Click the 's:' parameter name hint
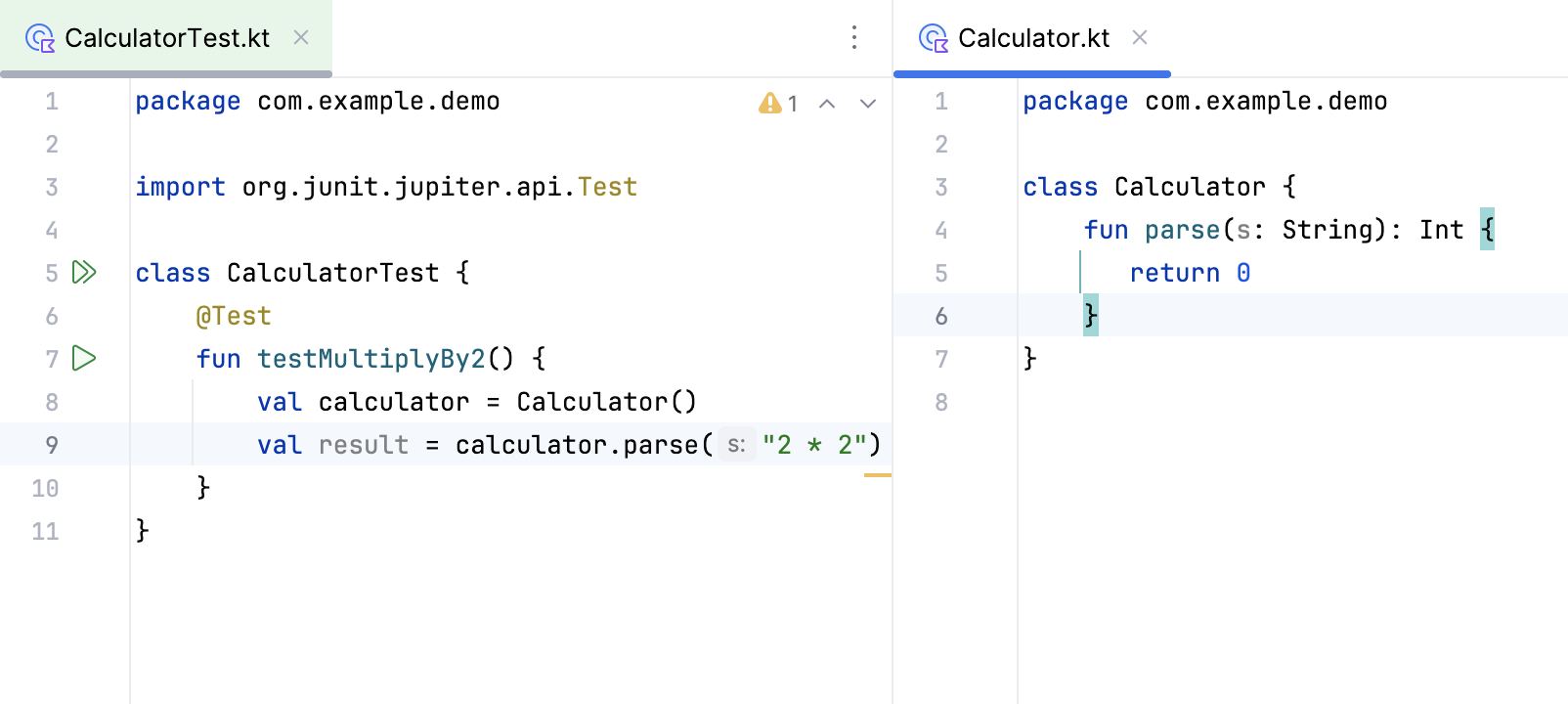This screenshot has height=704, width=1568. (737, 445)
